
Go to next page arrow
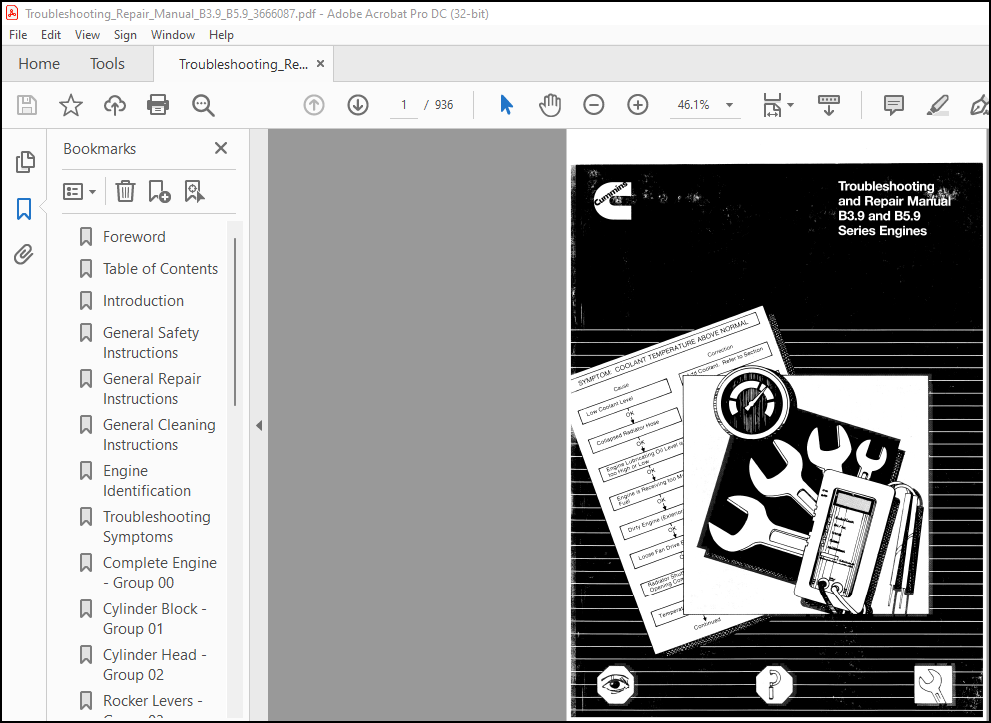(358, 105)
